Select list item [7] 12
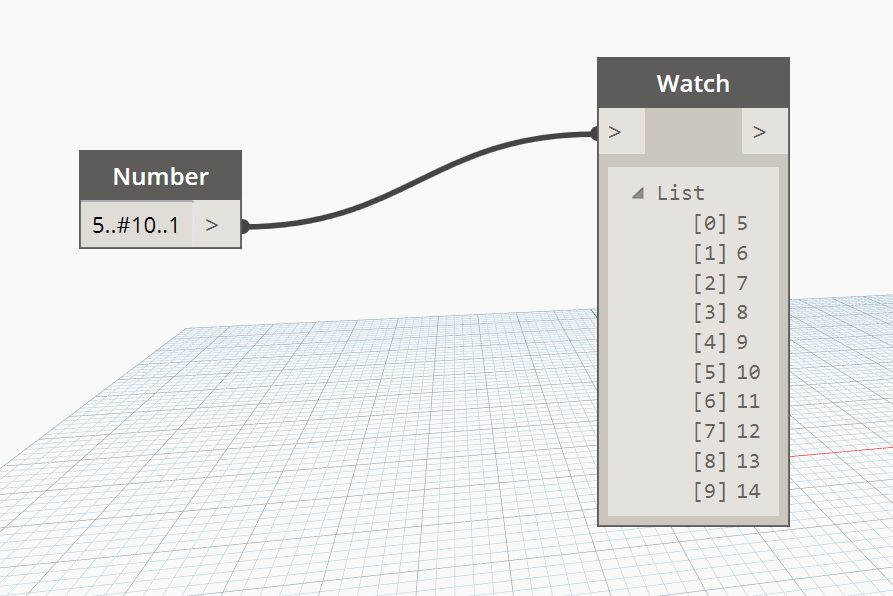This screenshot has height=596, width=893. [726, 431]
